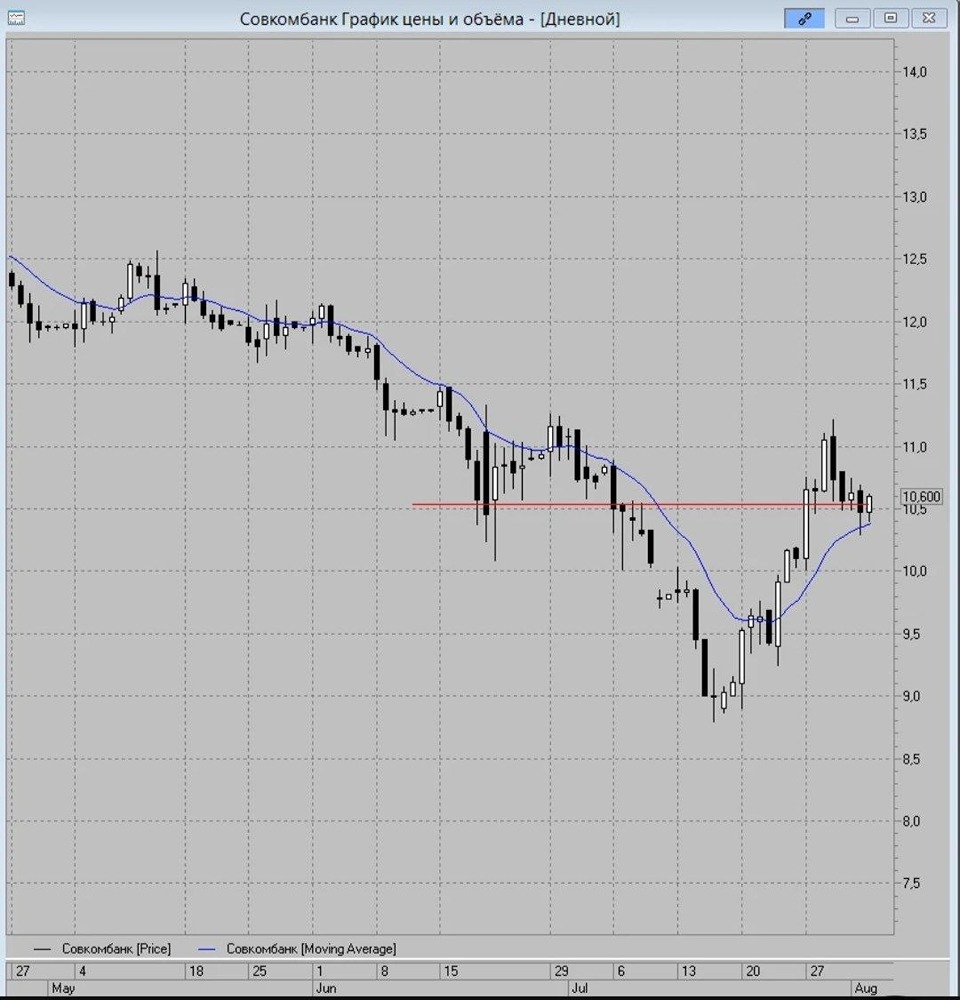Click the May month label
Viewport: 960px width, 1000px height.
(x=63, y=988)
